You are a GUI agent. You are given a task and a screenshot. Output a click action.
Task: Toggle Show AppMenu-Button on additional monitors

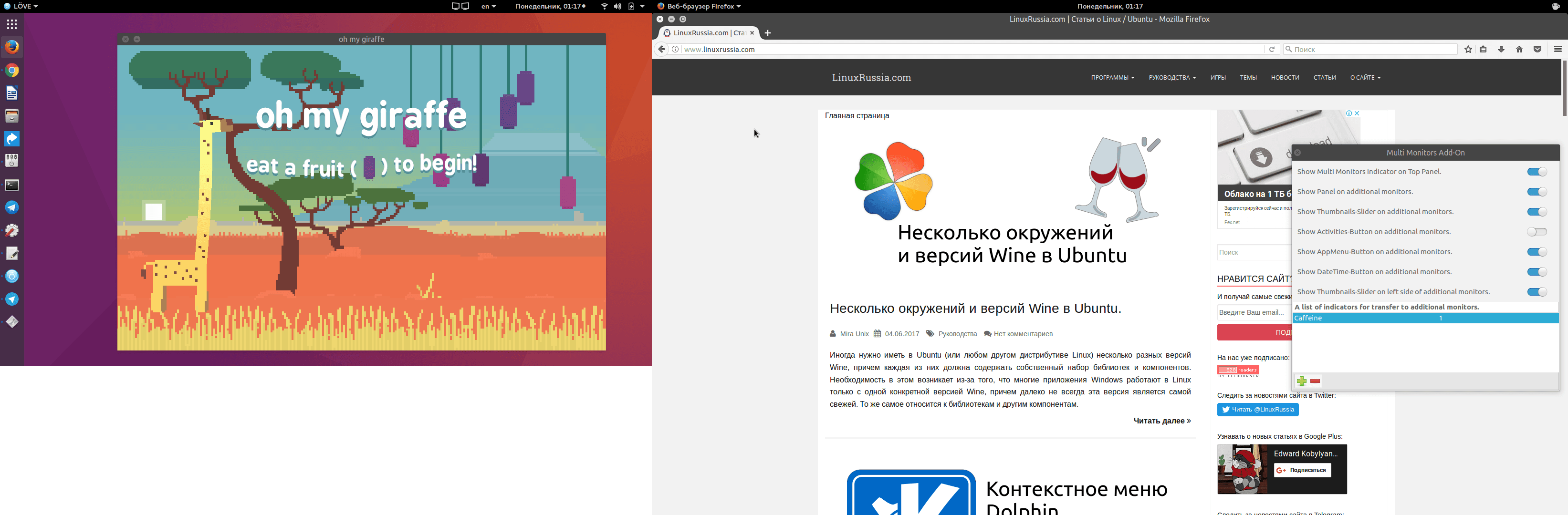click(x=1537, y=252)
